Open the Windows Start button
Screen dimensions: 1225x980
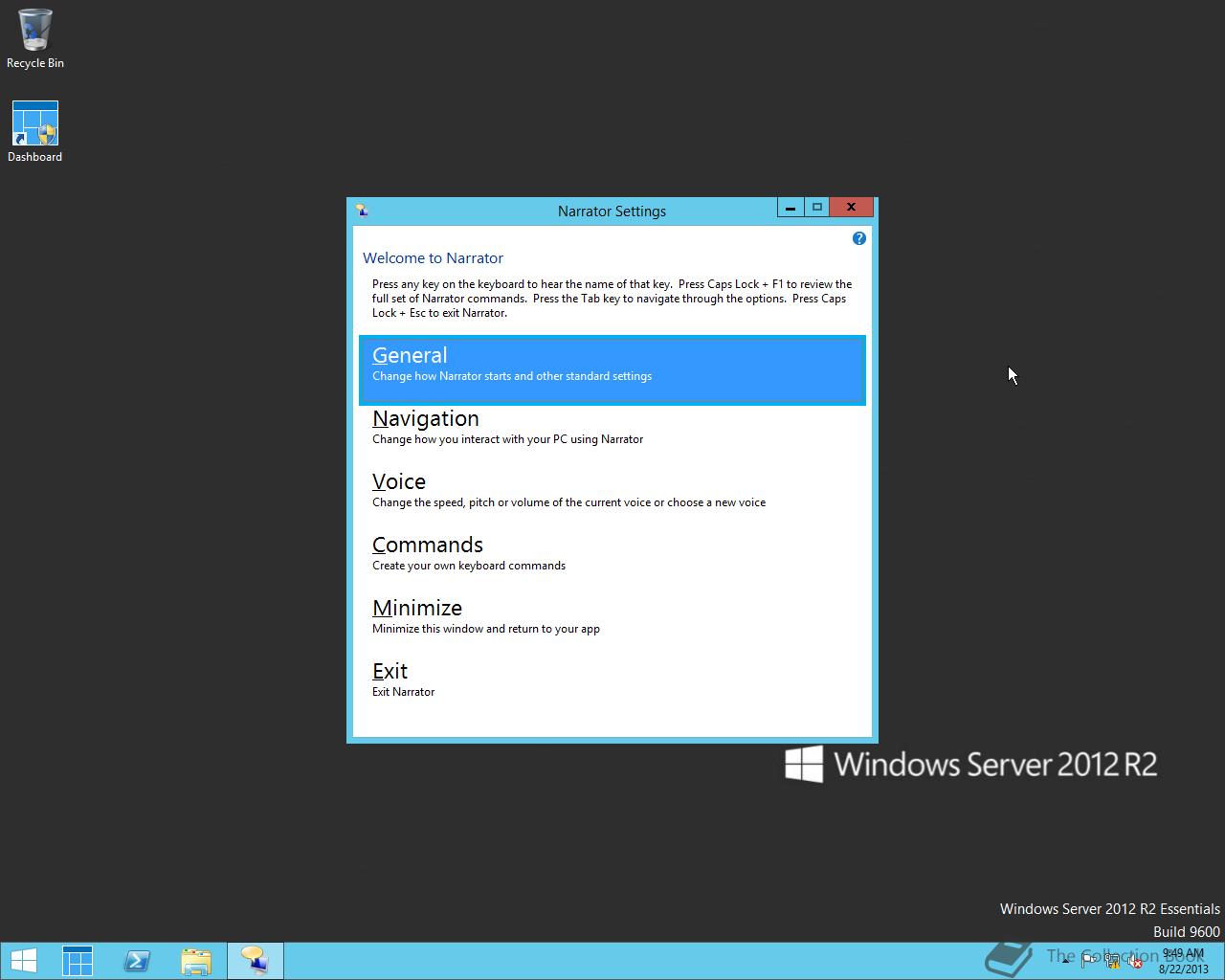[x=23, y=961]
